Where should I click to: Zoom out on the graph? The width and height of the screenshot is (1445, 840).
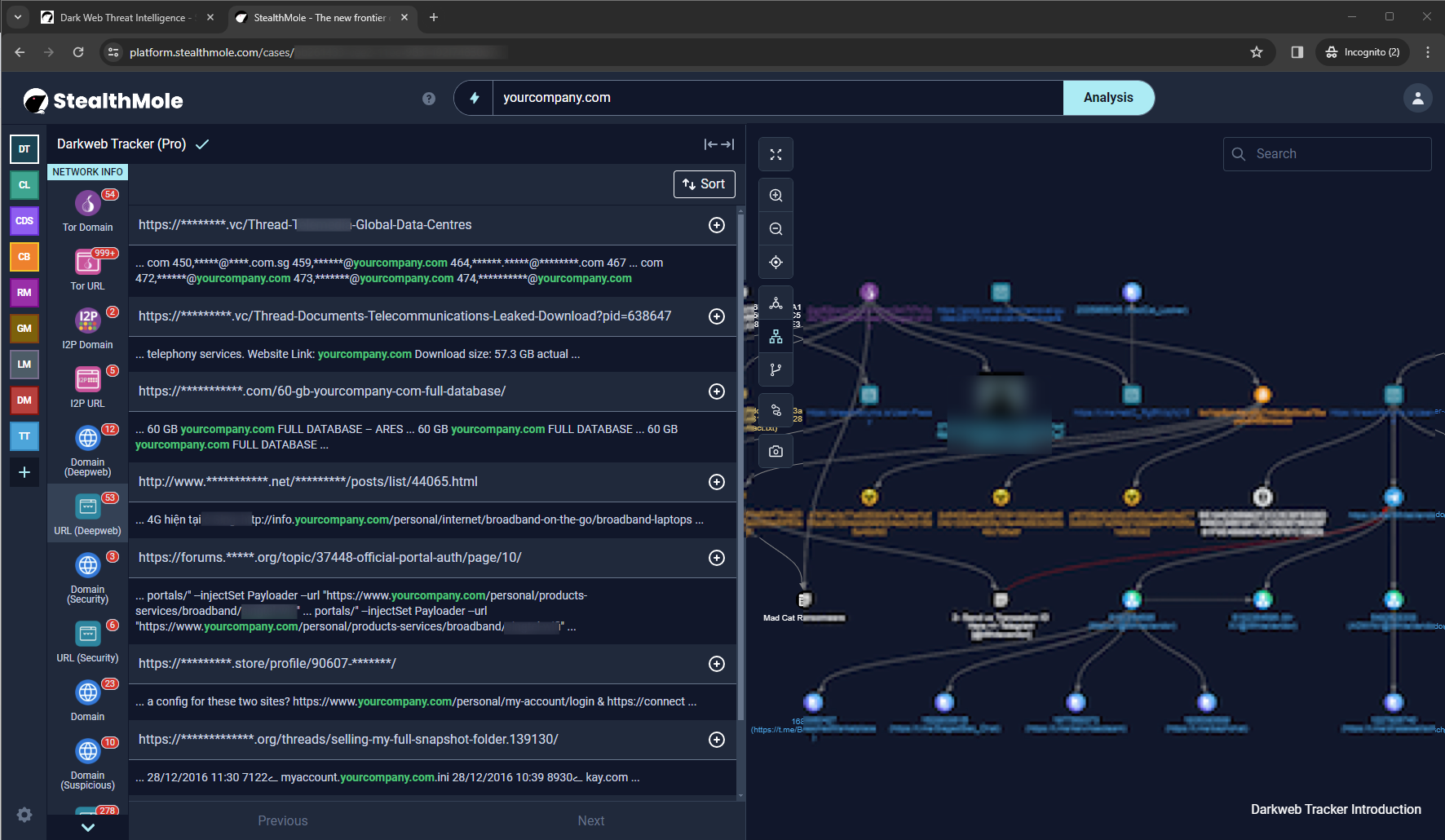776,229
